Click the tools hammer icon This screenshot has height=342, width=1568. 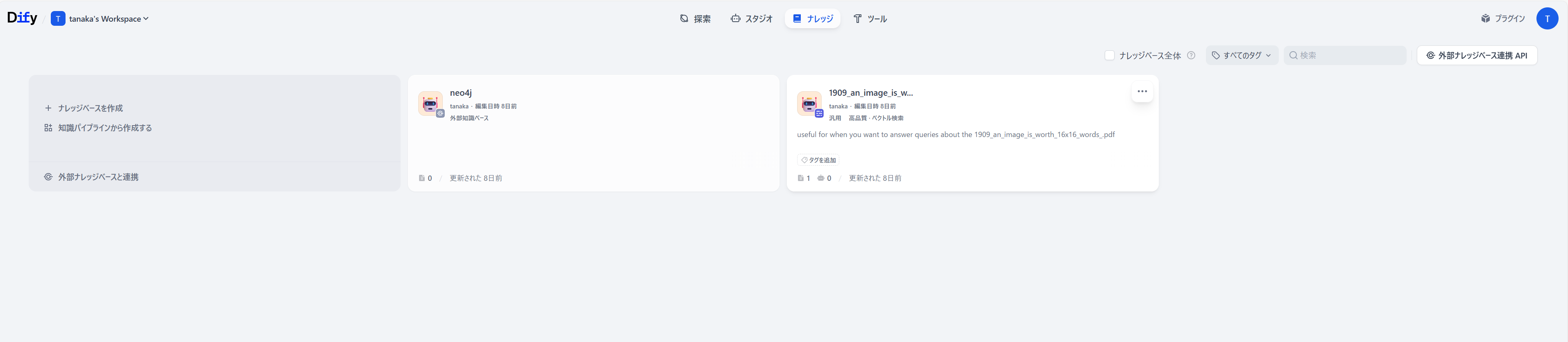click(x=858, y=19)
